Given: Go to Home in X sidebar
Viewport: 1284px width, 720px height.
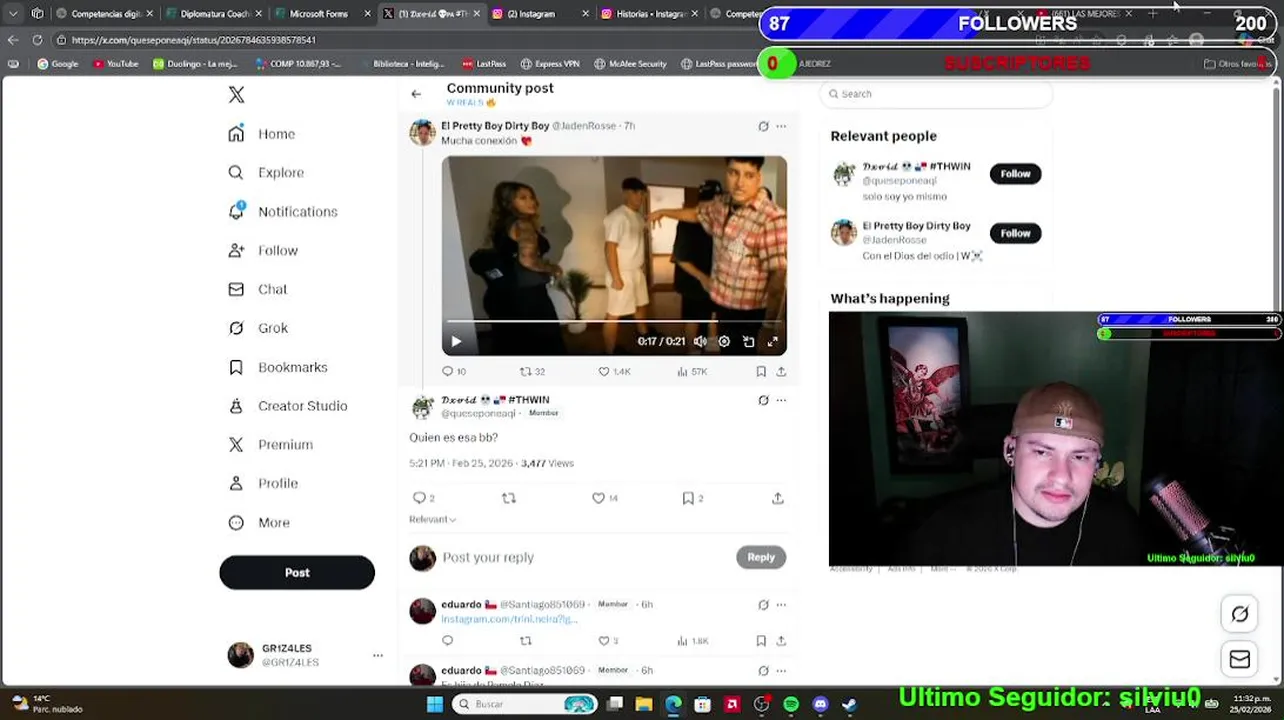Looking at the screenshot, I should [x=262, y=134].
